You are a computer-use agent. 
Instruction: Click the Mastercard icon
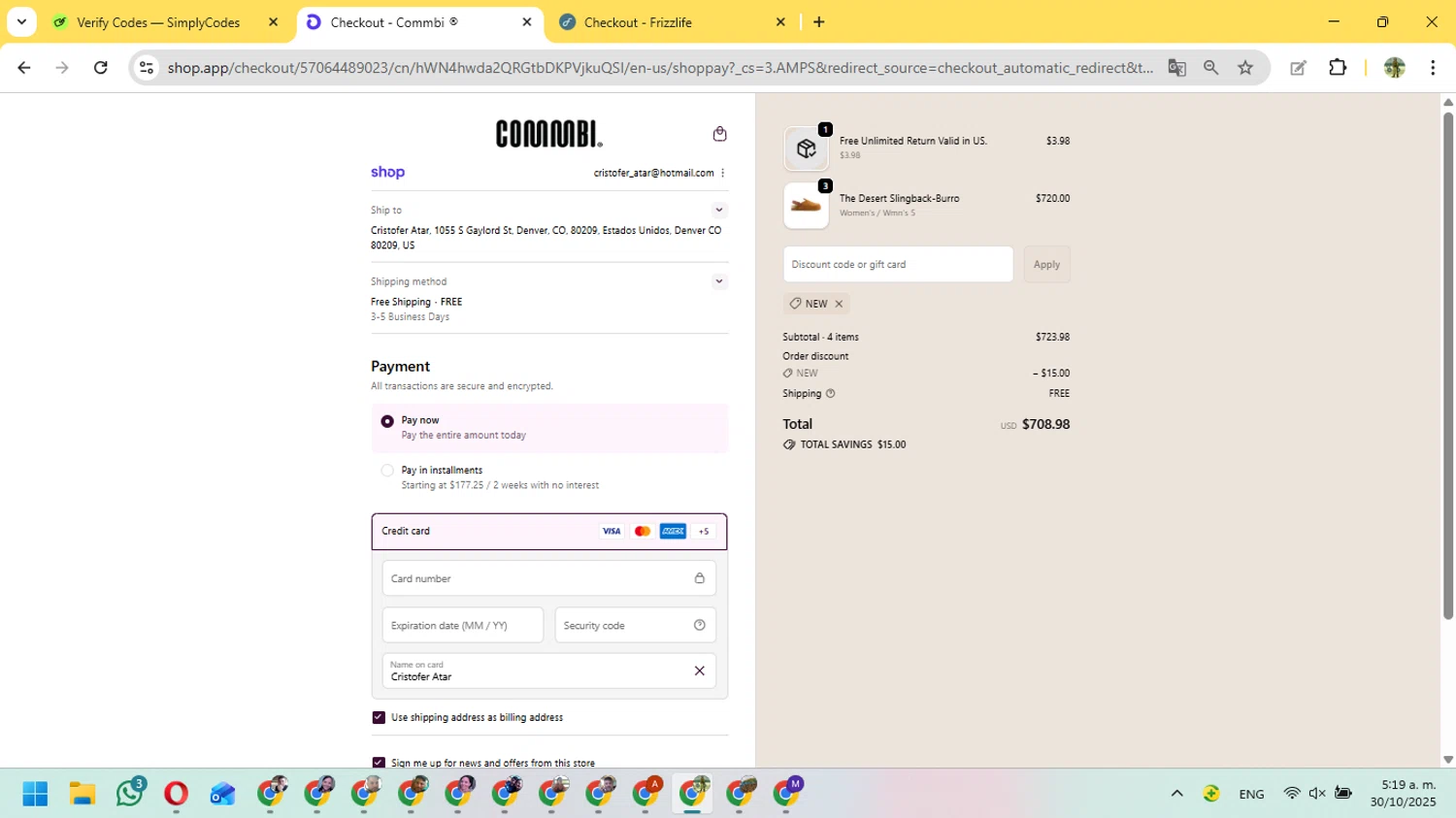pos(642,531)
